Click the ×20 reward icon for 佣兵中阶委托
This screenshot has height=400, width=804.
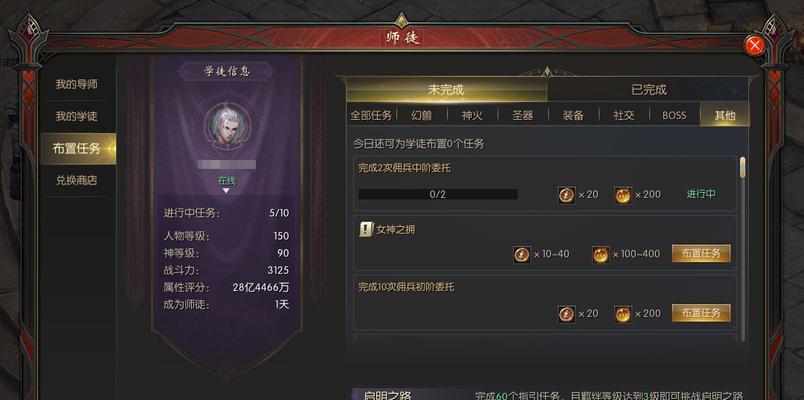click(x=566, y=195)
